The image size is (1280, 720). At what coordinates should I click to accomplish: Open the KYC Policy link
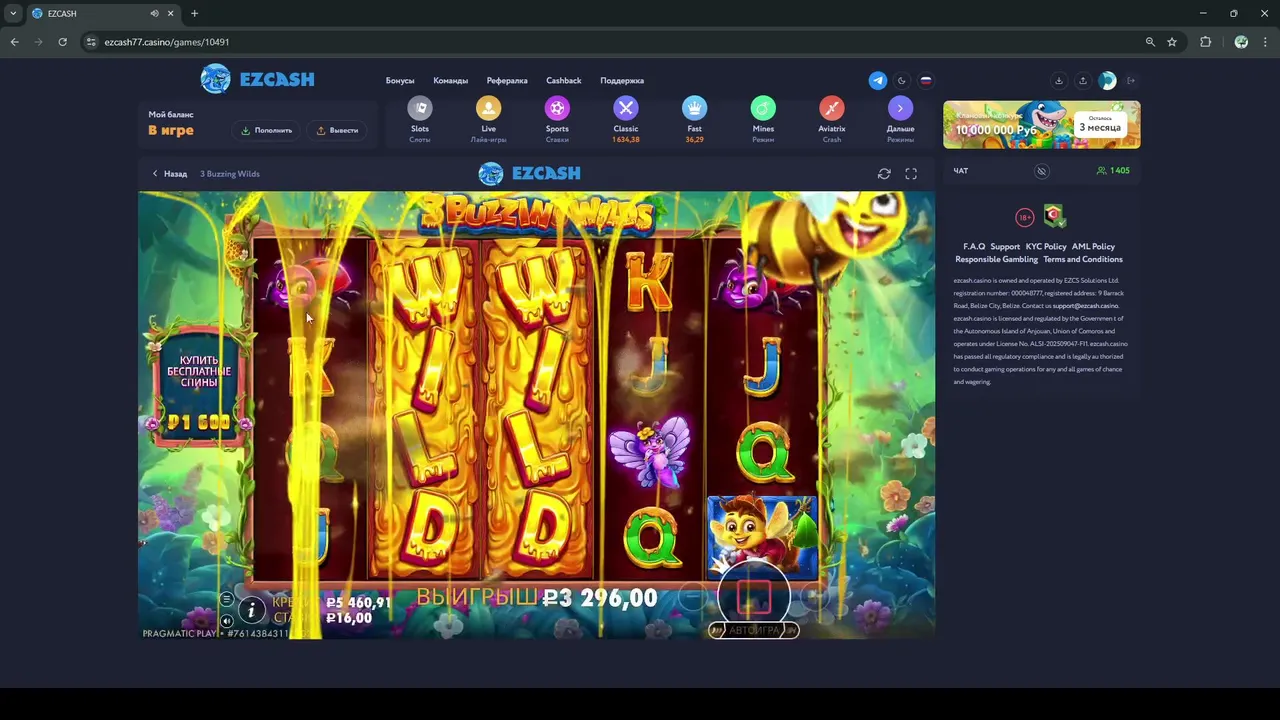[1046, 247]
